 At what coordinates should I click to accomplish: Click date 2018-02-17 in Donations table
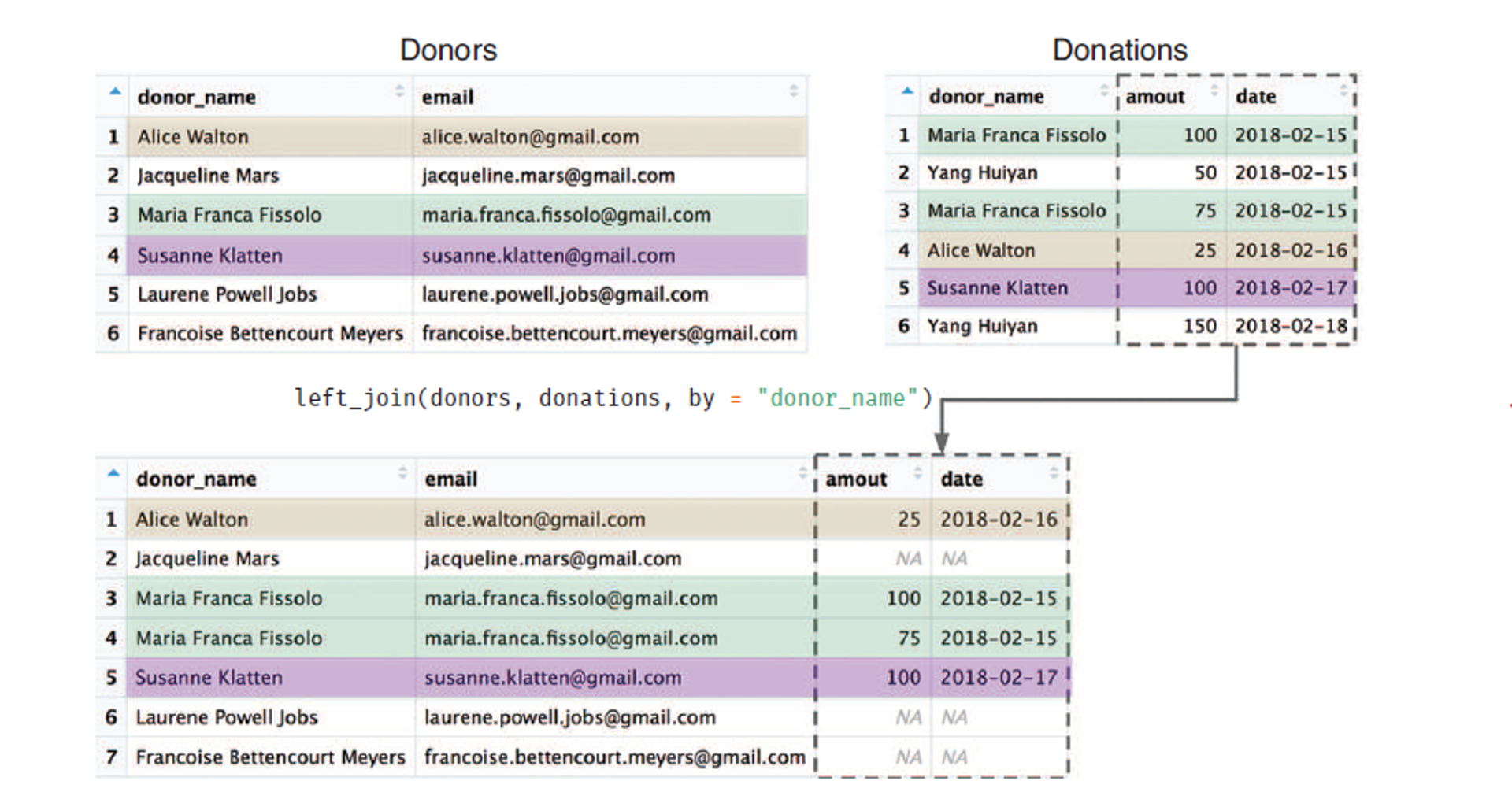pyautogui.click(x=1291, y=288)
